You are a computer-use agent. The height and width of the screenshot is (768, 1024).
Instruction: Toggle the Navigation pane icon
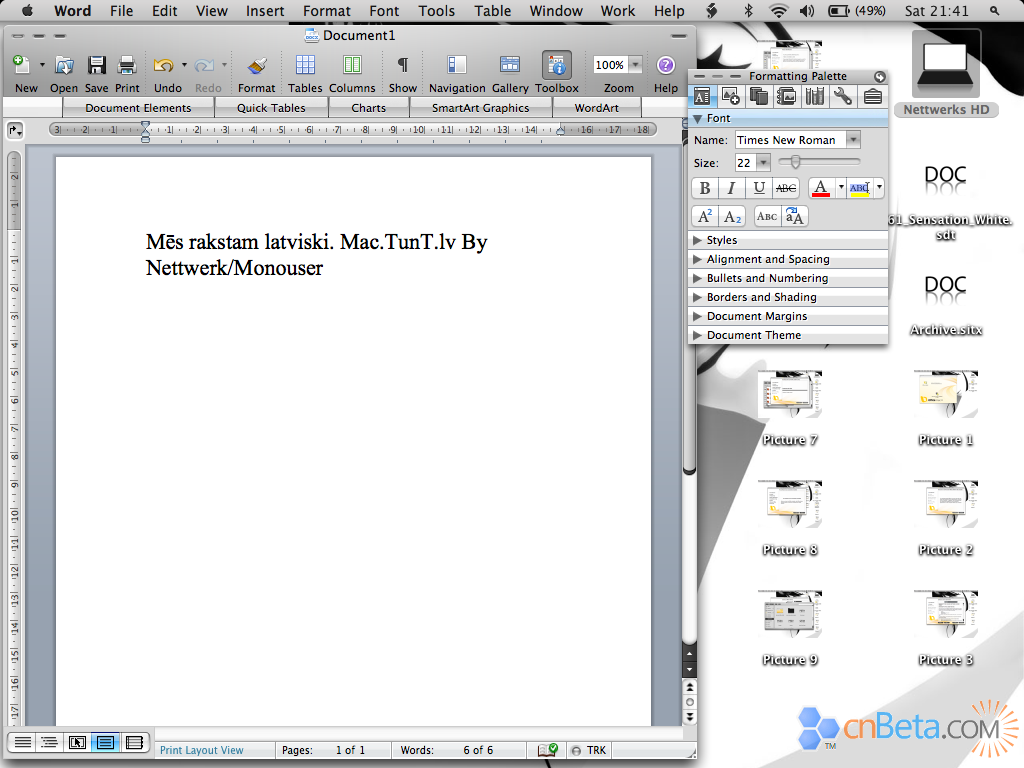(456, 65)
